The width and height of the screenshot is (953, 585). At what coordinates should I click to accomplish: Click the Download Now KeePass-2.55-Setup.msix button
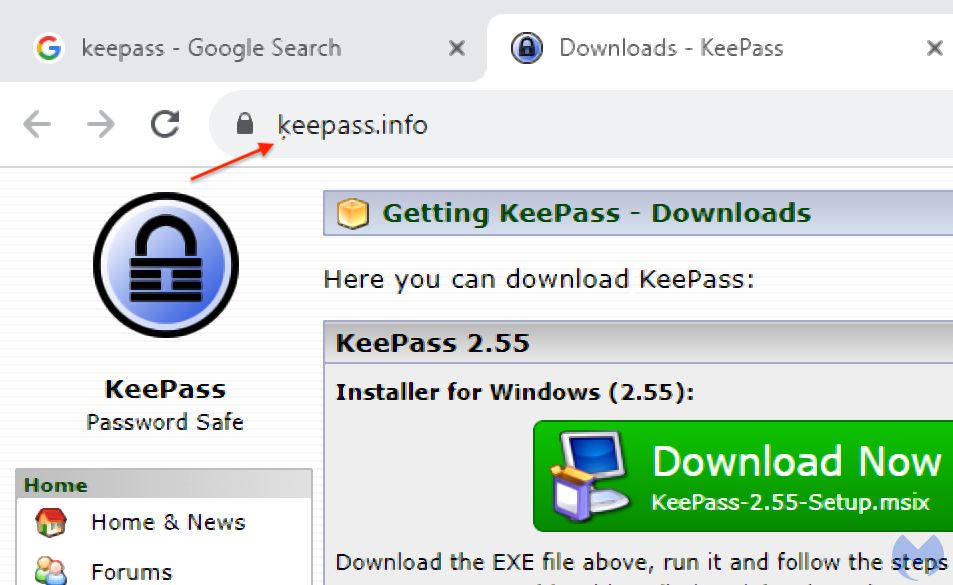[743, 476]
